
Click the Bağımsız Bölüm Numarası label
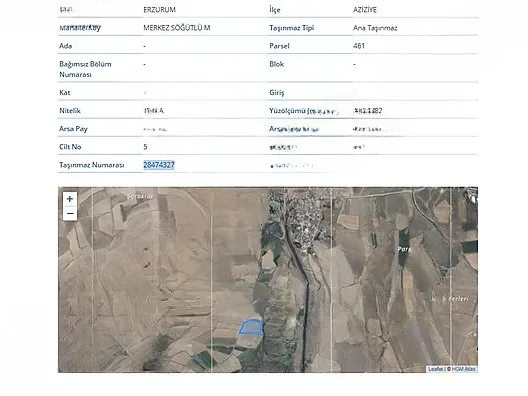click(85, 69)
